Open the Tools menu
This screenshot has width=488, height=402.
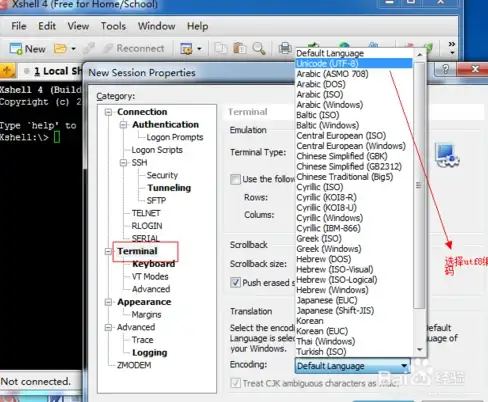click(113, 26)
